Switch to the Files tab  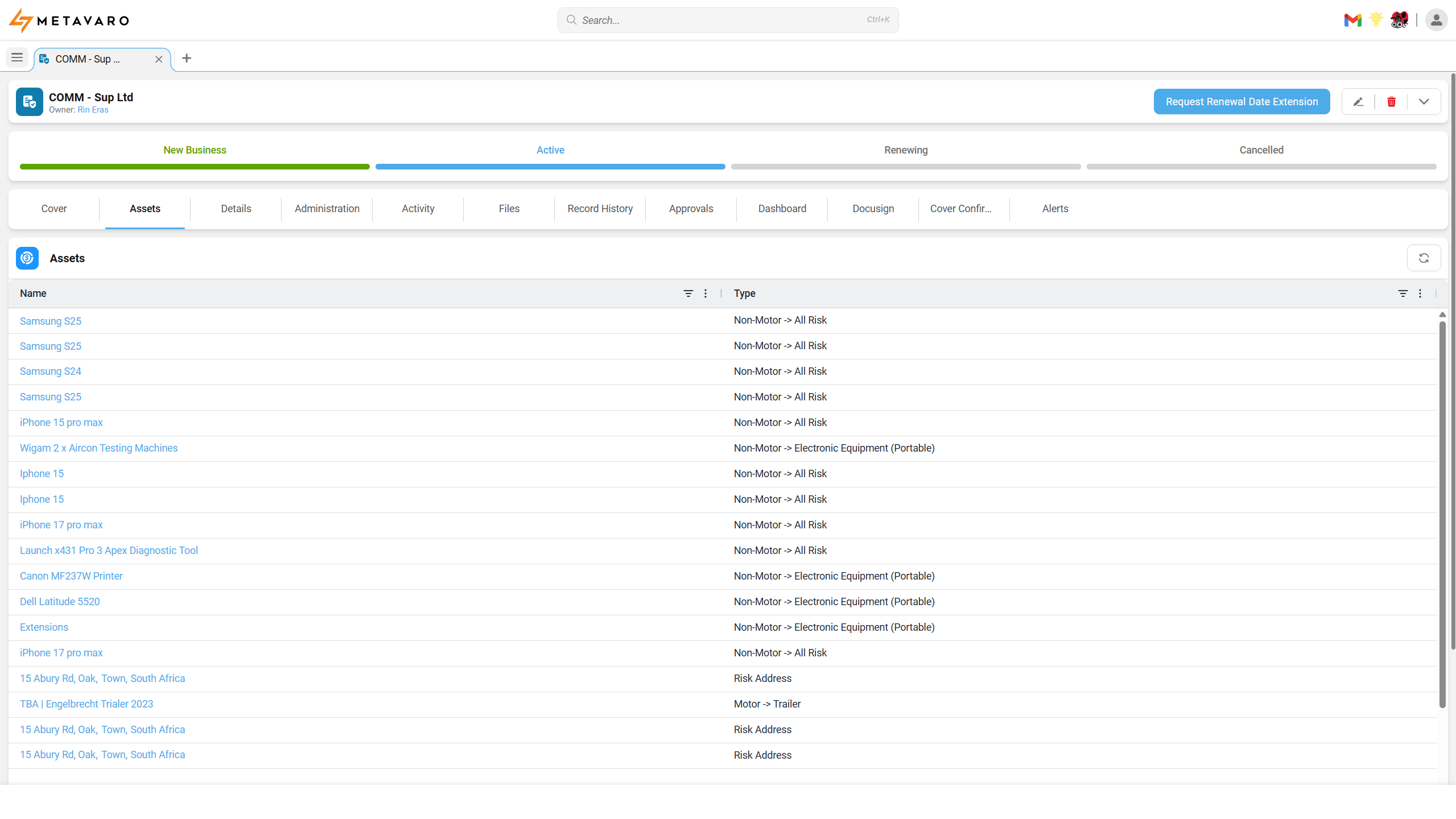[x=509, y=209]
